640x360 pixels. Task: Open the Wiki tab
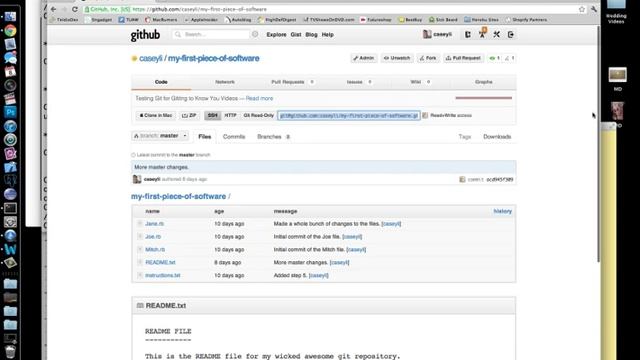click(420, 82)
